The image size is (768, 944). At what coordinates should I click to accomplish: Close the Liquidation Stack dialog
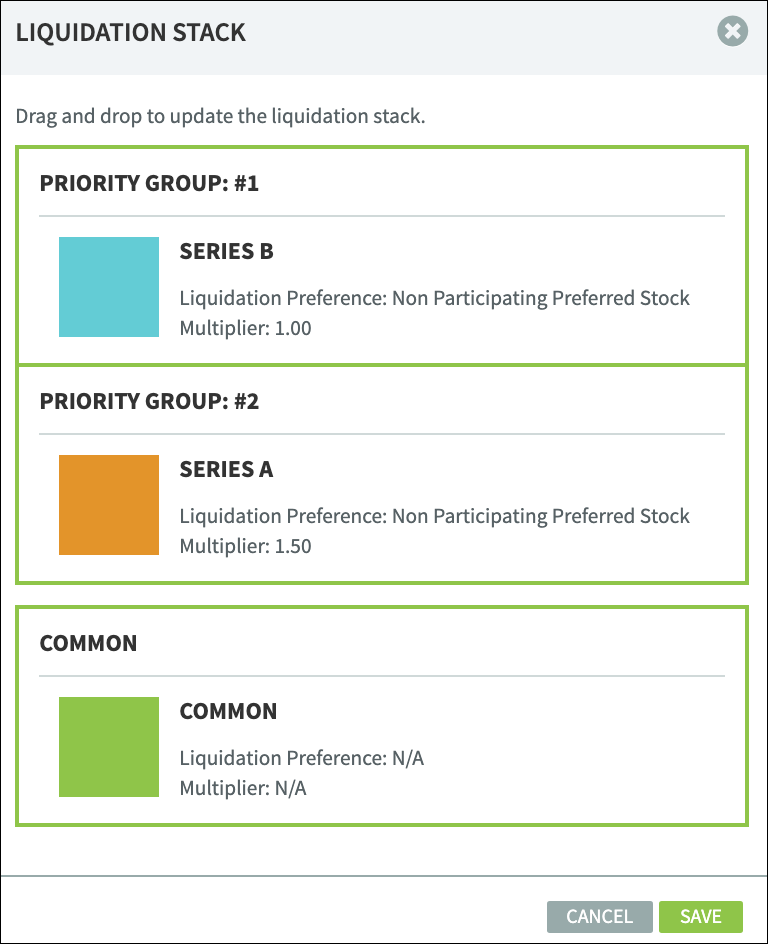pos(732,31)
